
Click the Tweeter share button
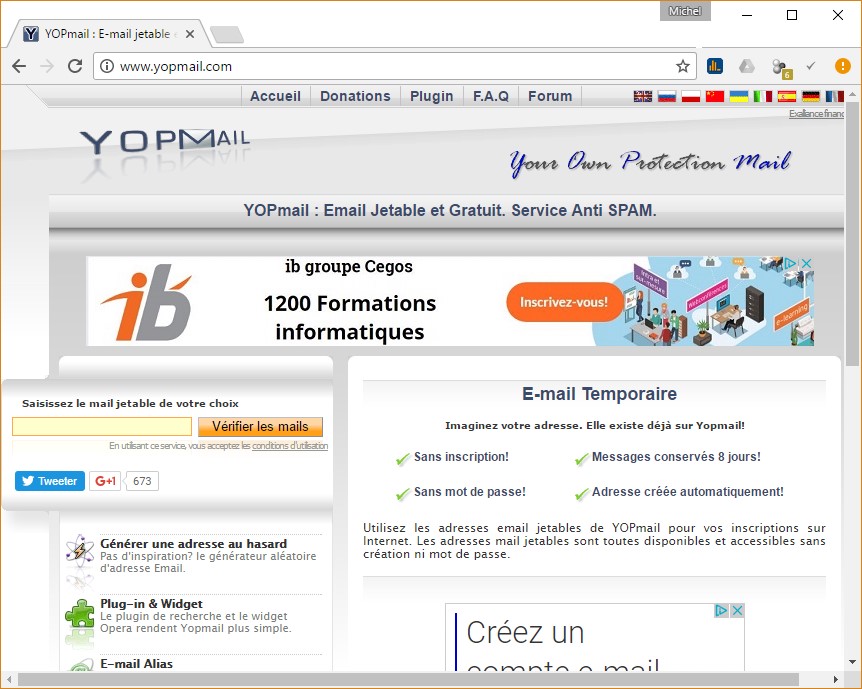coord(49,481)
